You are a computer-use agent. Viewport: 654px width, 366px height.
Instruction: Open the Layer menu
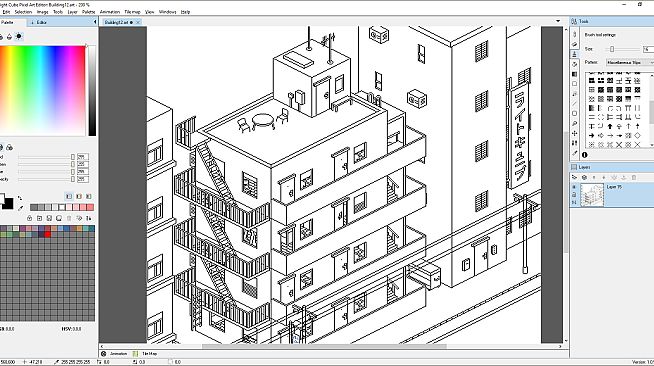tap(73, 12)
